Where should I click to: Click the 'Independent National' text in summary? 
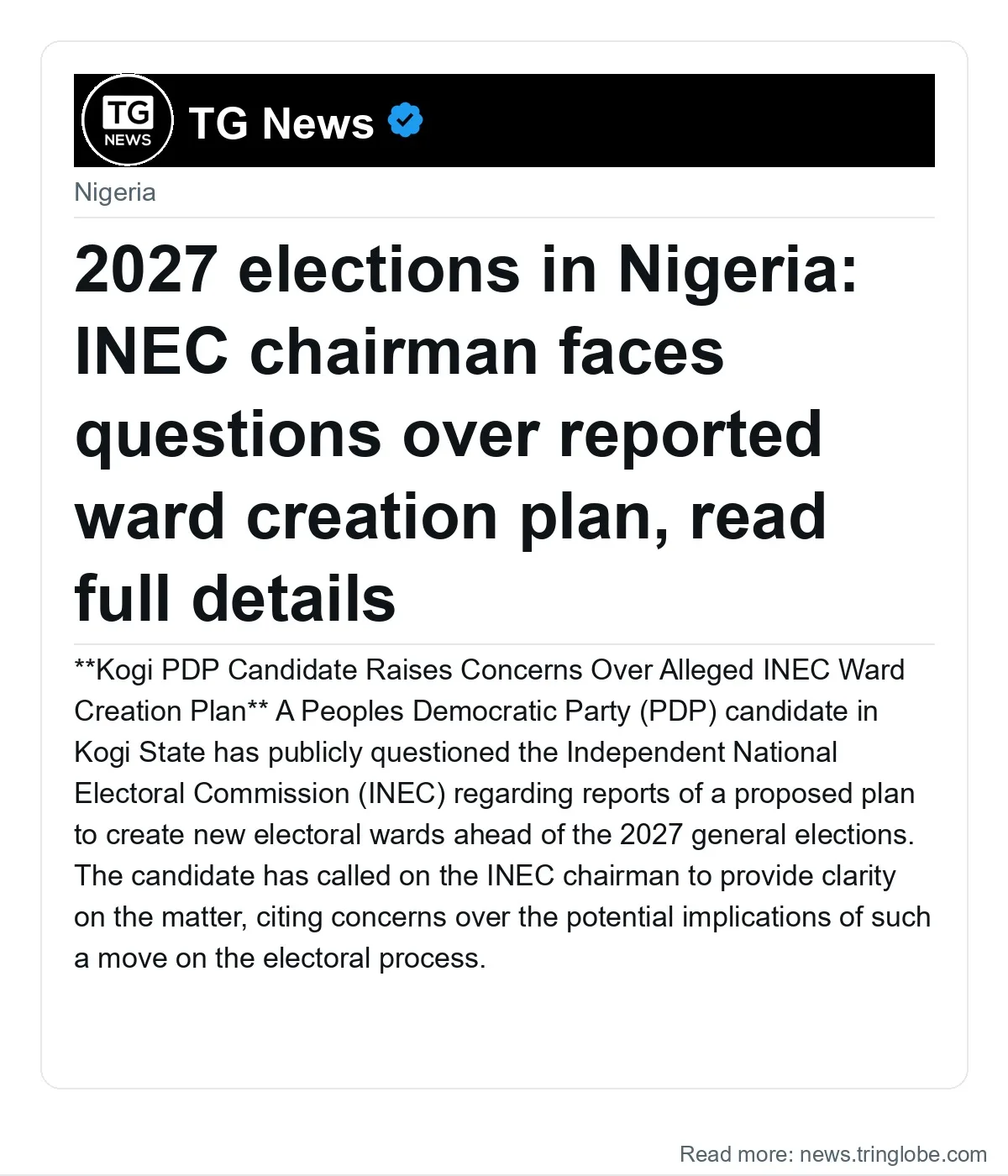[701, 752]
